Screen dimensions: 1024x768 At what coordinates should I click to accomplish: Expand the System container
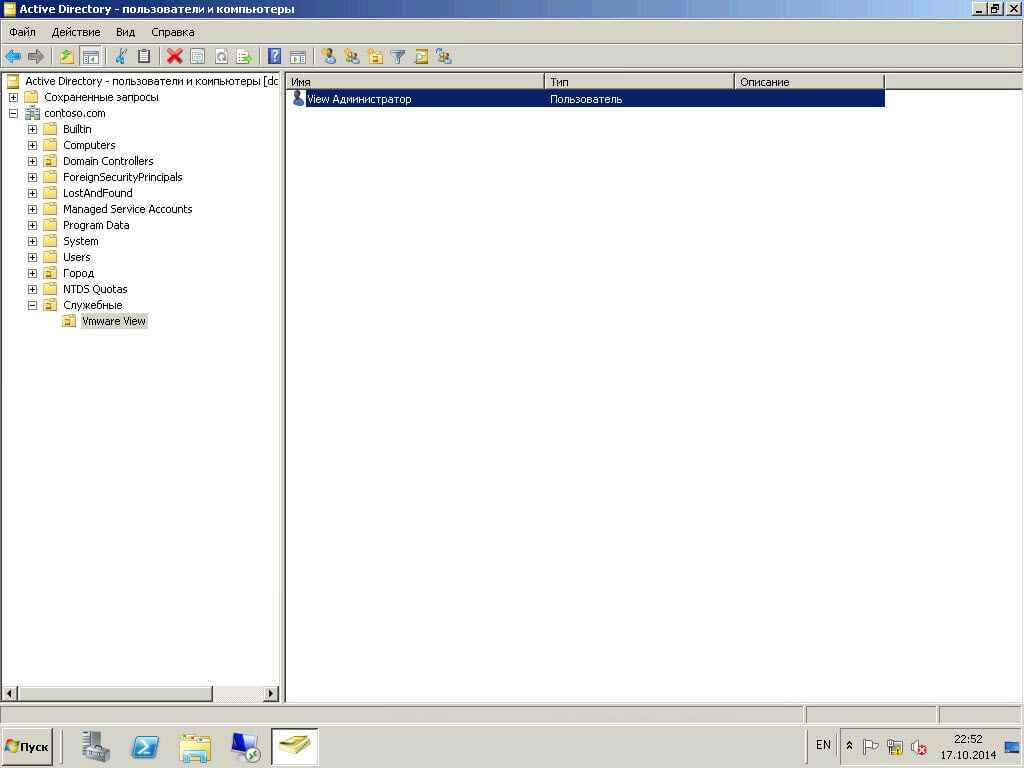32,241
